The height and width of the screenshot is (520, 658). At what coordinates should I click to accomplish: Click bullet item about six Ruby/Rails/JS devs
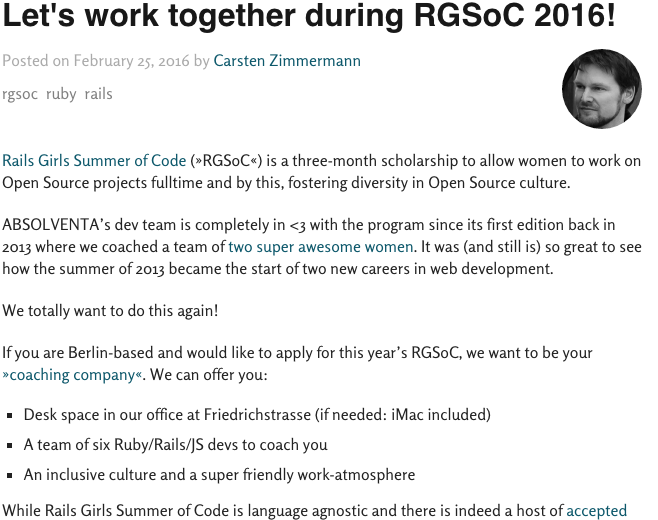pos(175,445)
